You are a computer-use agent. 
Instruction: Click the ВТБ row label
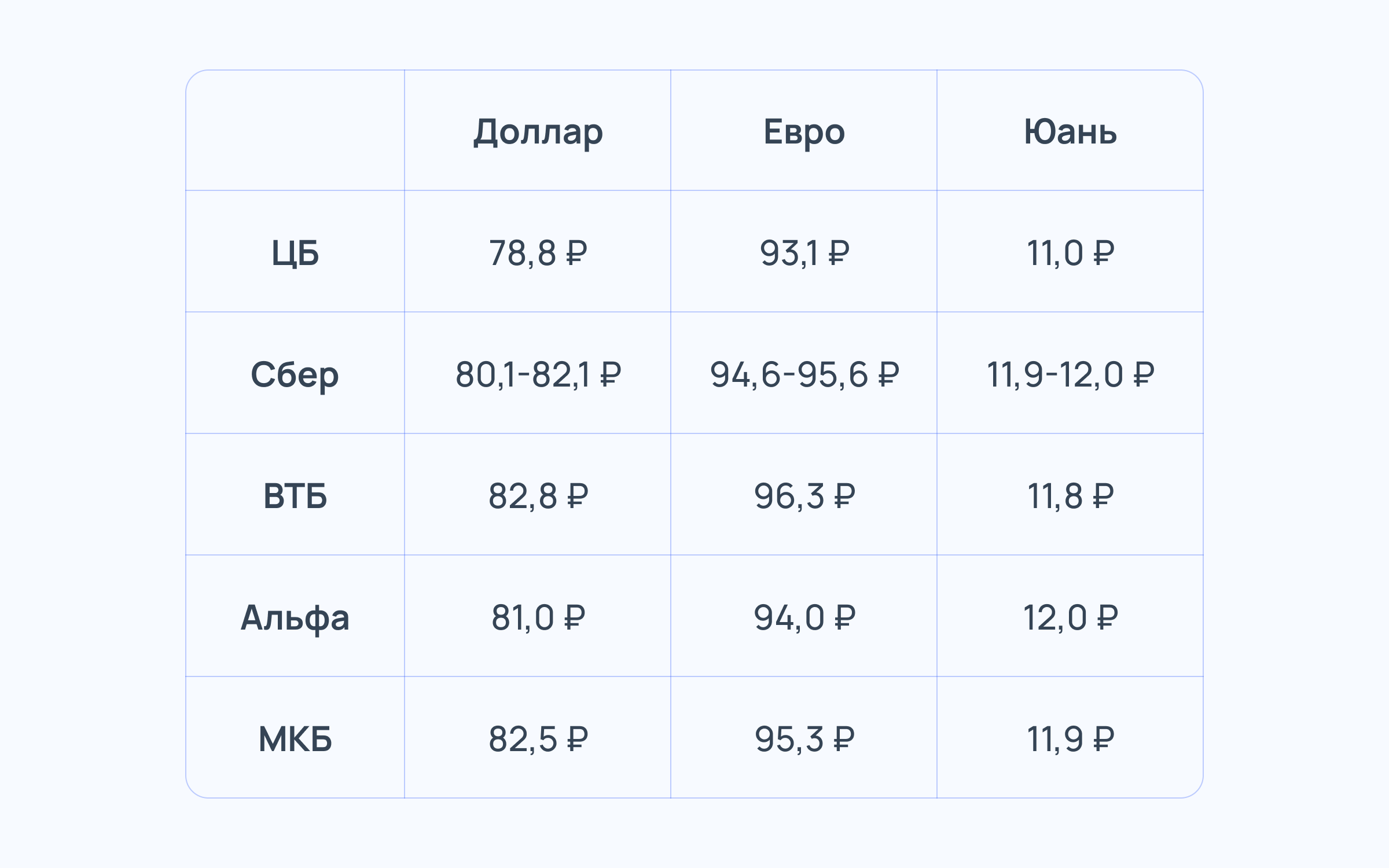pyautogui.click(x=295, y=496)
